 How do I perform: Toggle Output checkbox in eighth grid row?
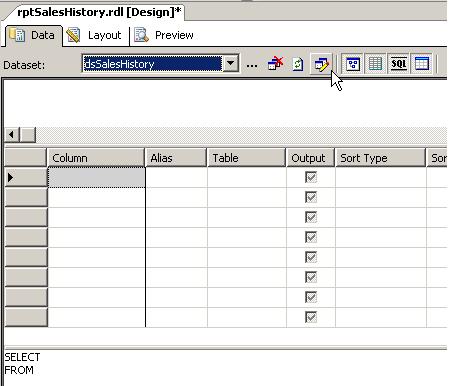[x=311, y=317]
